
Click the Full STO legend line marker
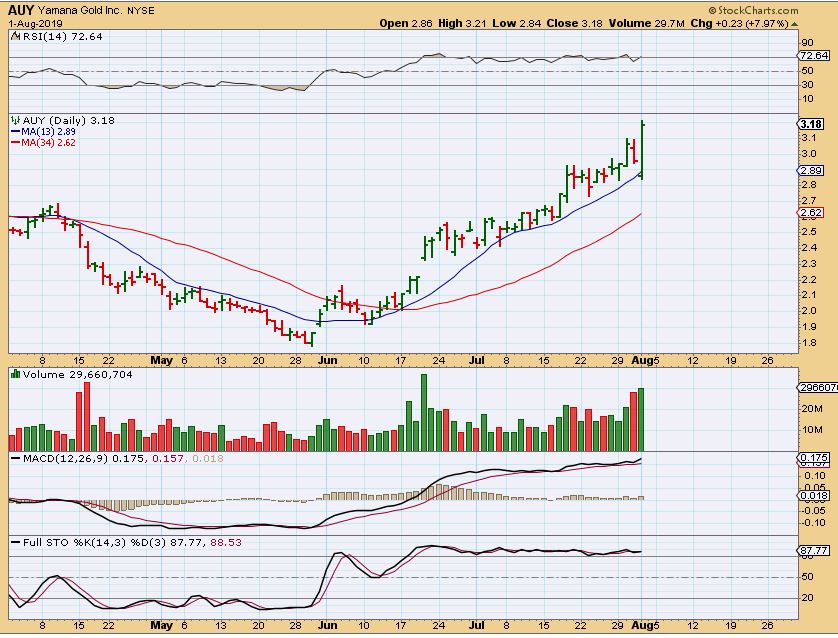coord(15,542)
